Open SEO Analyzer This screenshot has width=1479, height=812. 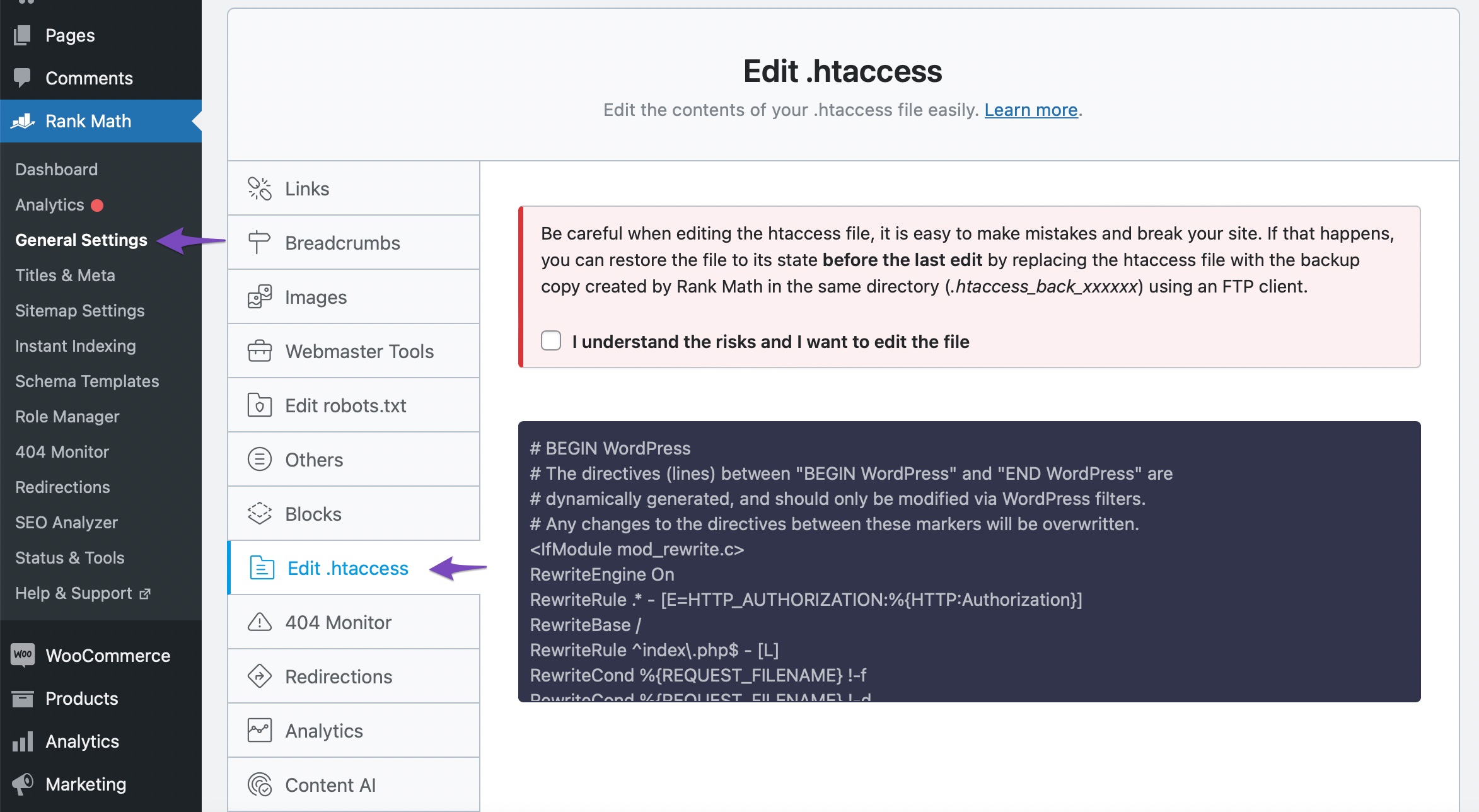pos(67,523)
